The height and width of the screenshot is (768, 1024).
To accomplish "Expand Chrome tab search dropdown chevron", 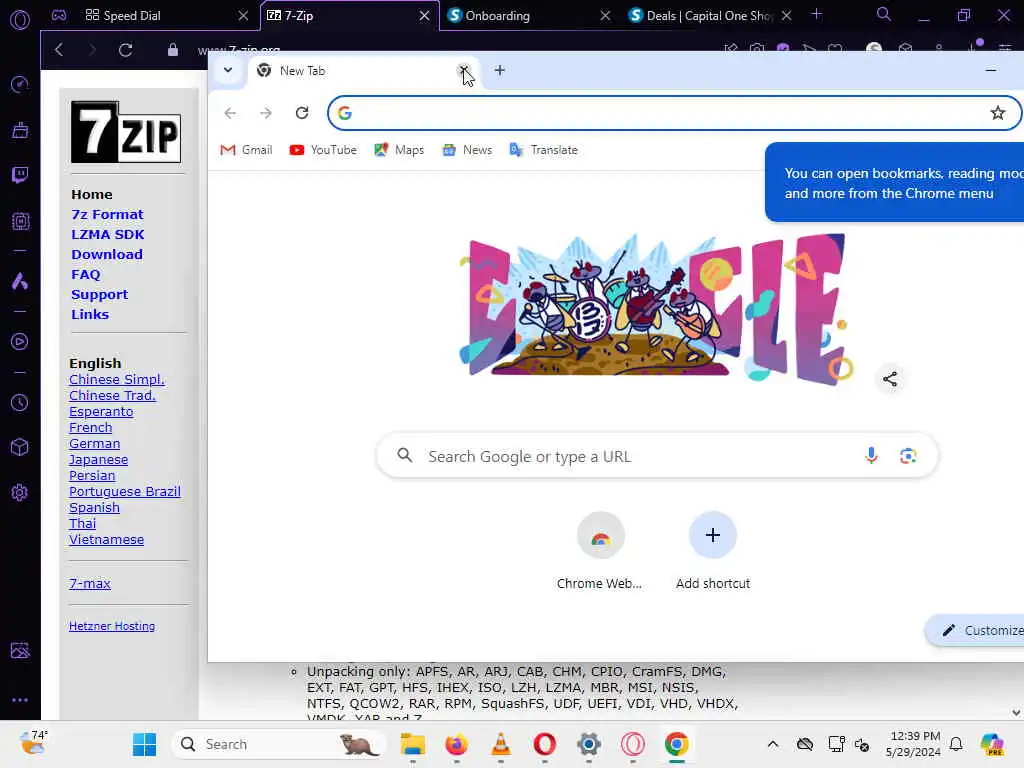I will pyautogui.click(x=228, y=71).
